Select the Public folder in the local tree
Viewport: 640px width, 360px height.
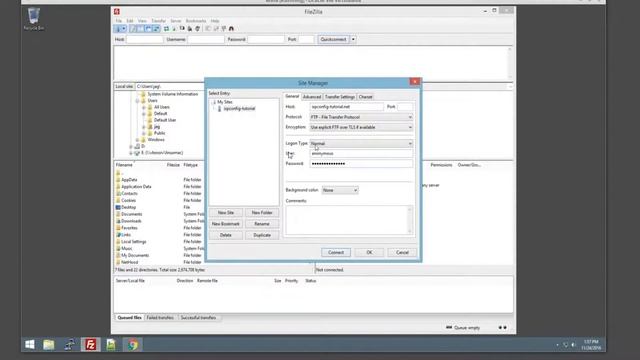click(159, 133)
